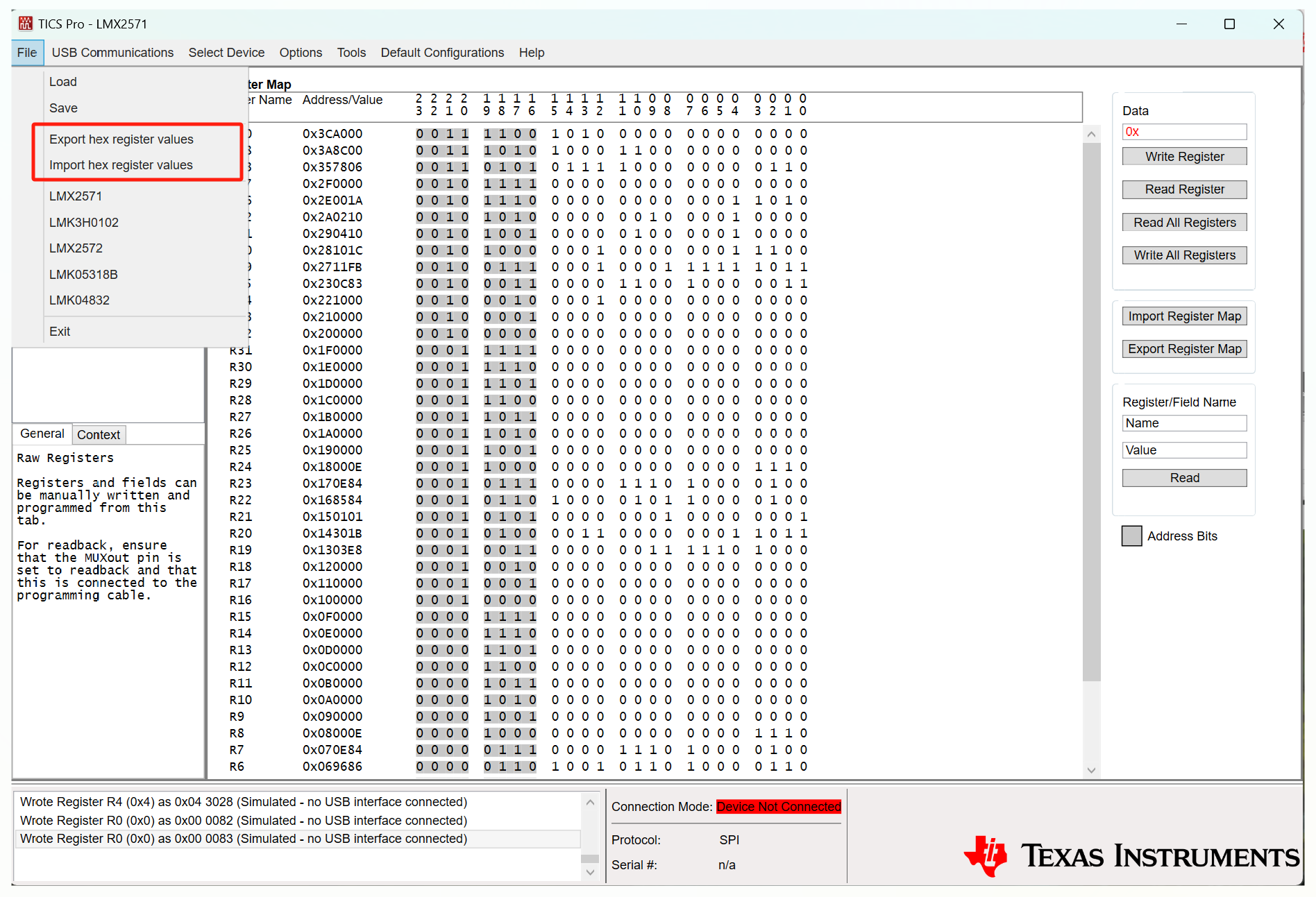
Task: Click Write All Registers button
Action: pyautogui.click(x=1184, y=255)
